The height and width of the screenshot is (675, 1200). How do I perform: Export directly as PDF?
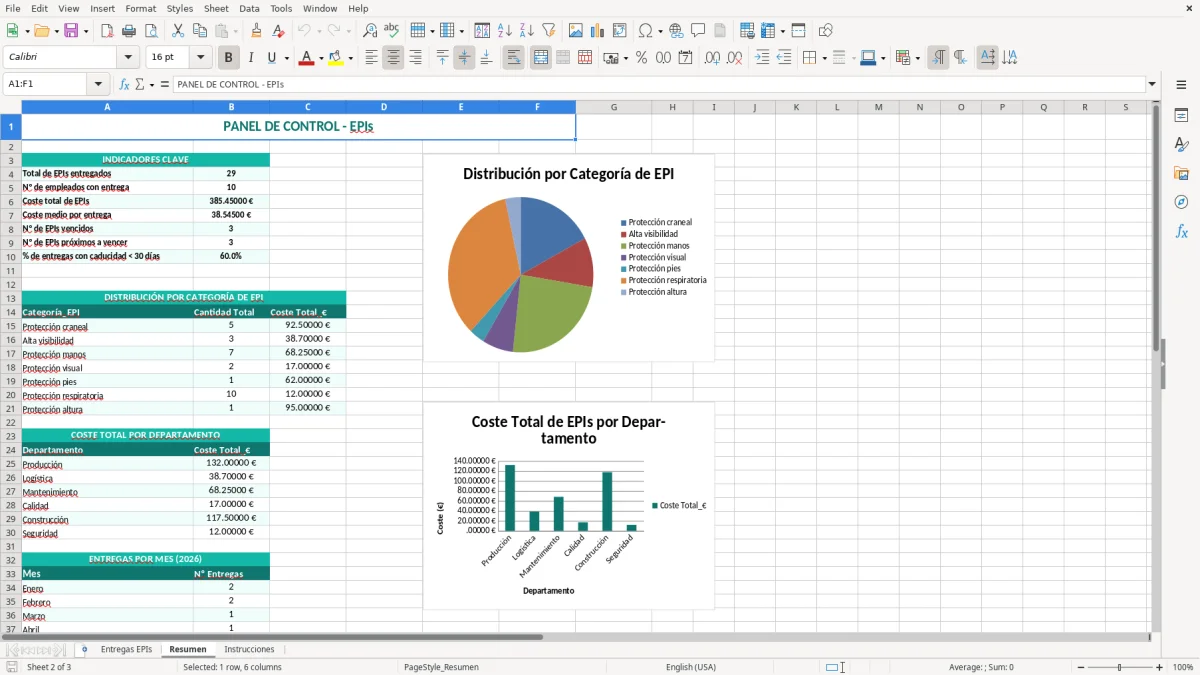point(107,31)
